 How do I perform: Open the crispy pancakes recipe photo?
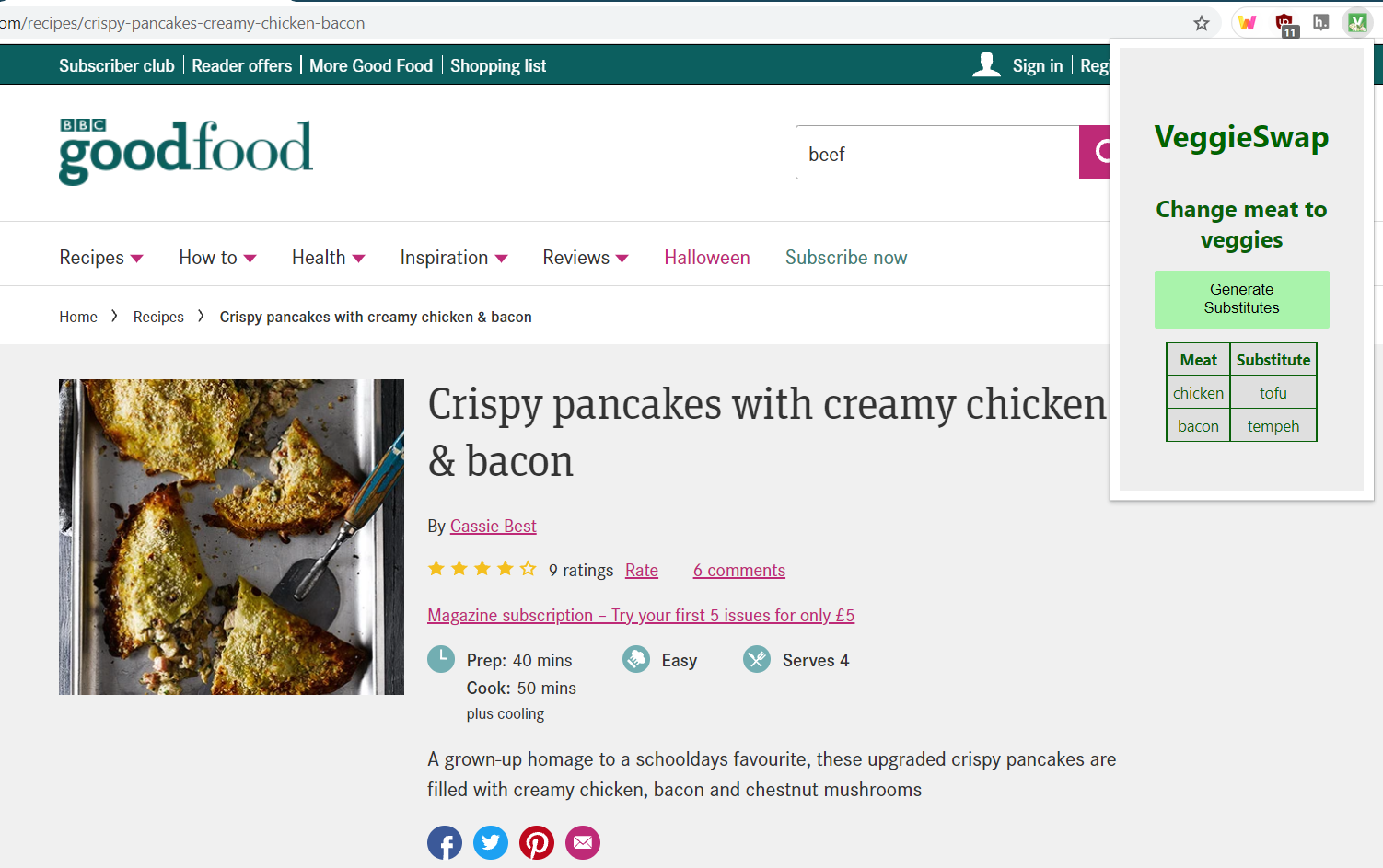click(x=231, y=537)
